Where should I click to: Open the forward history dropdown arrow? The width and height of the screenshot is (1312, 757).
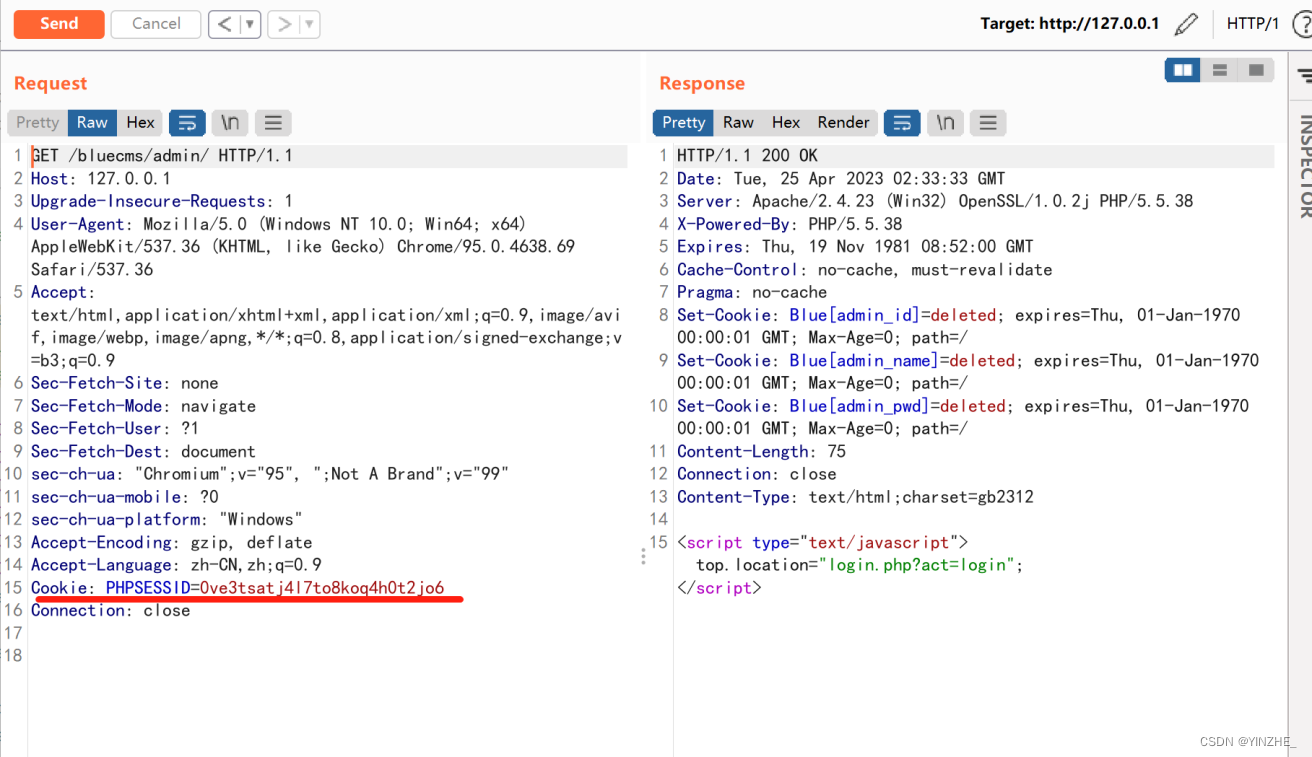tap(309, 24)
